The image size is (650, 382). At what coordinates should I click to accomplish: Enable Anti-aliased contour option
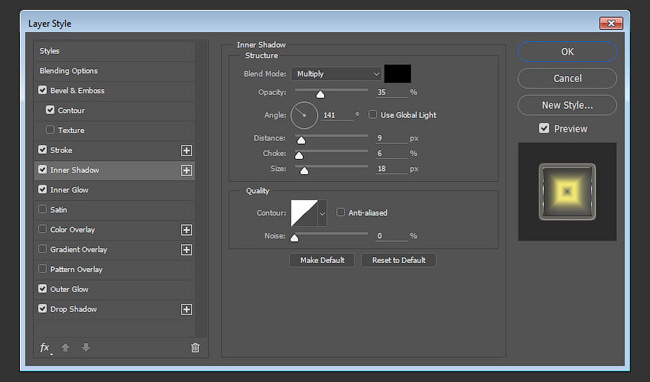click(x=340, y=213)
